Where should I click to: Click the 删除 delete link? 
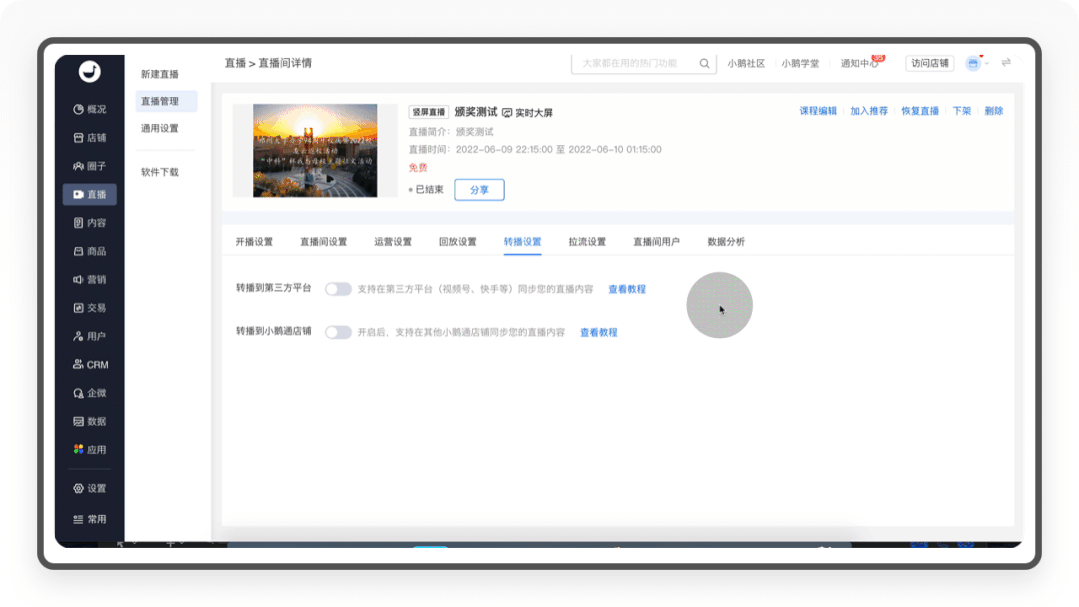(994, 111)
